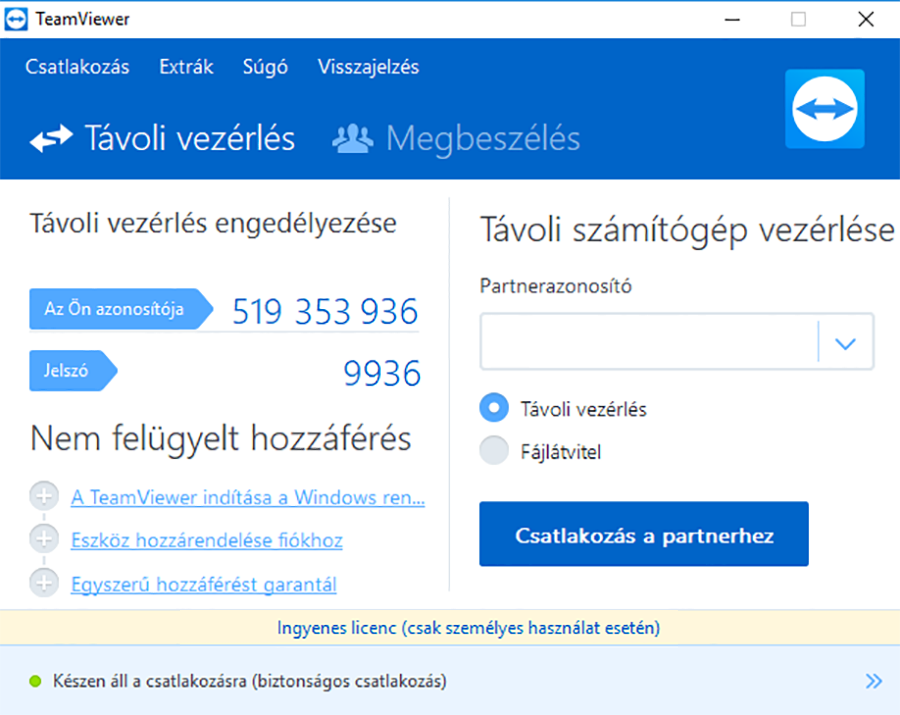Click the 'Ingyenes licenc' notice link
Viewport: 900px width, 715px height.
pos(468,628)
